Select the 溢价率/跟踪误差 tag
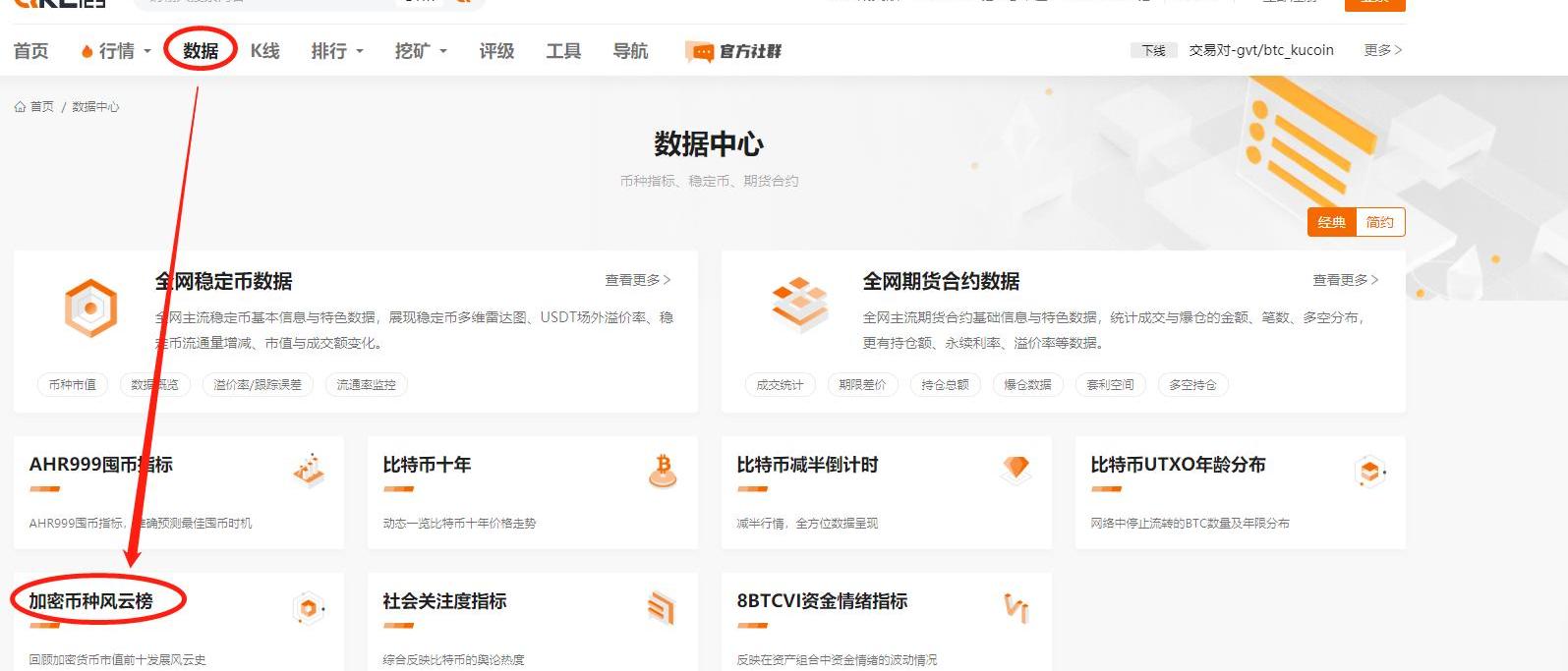The height and width of the screenshot is (671, 1568). (258, 385)
